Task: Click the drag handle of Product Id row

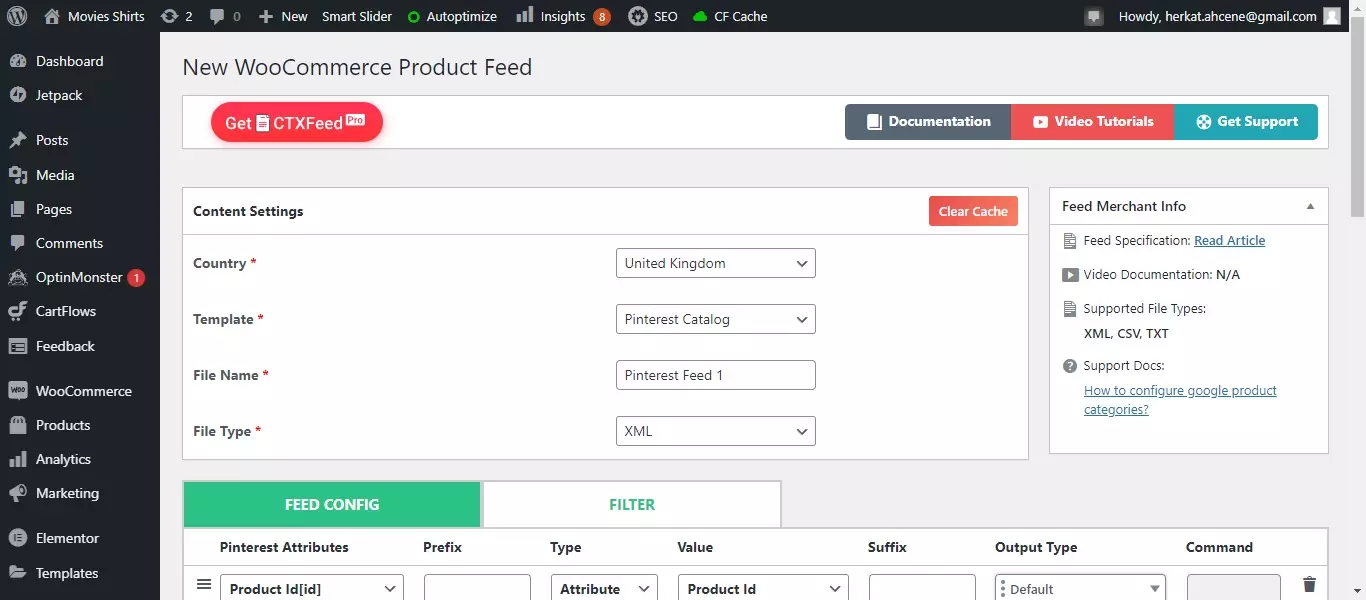Action: point(204,585)
